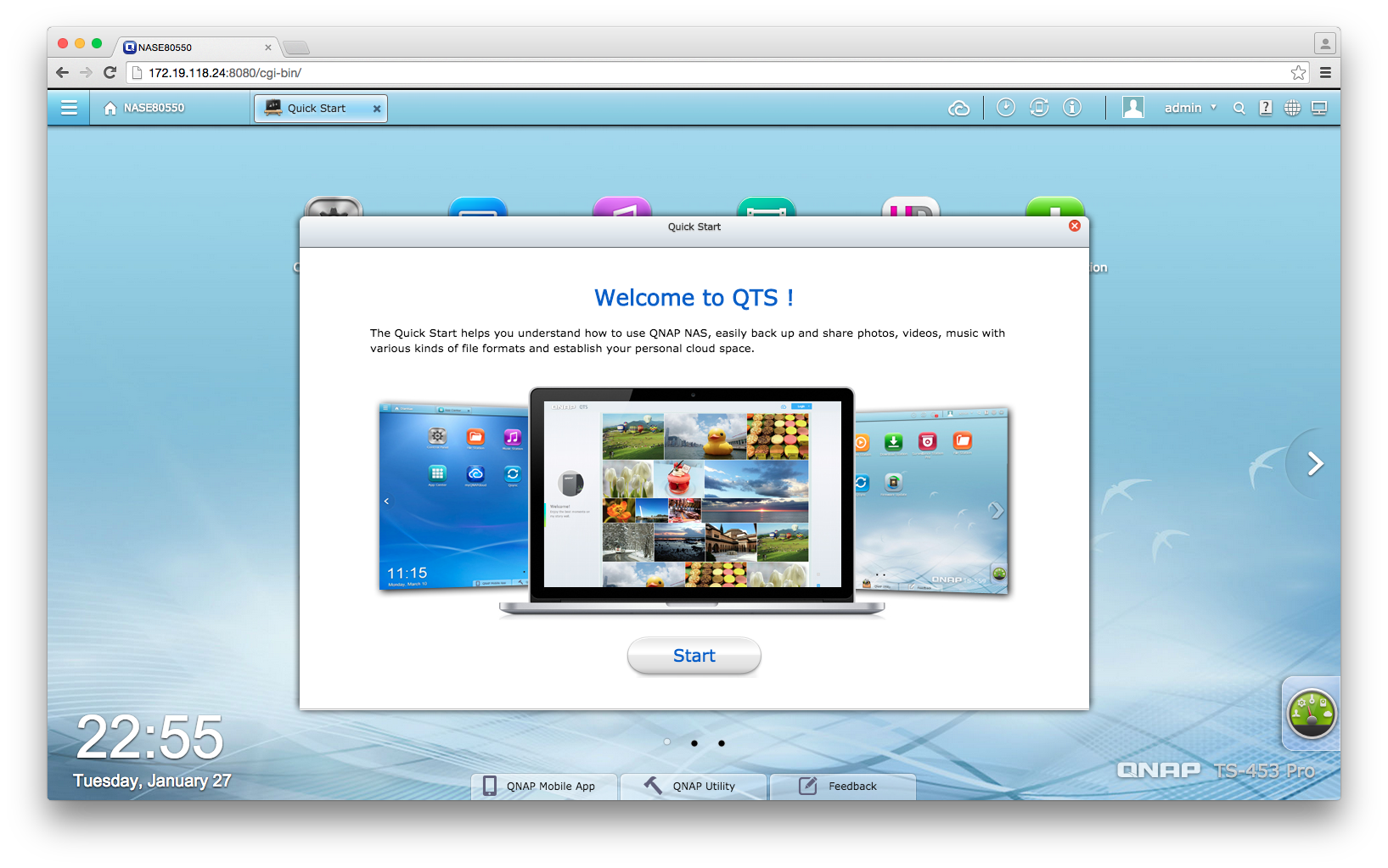
Task: Select the third desktop page dot
Action: point(722,743)
